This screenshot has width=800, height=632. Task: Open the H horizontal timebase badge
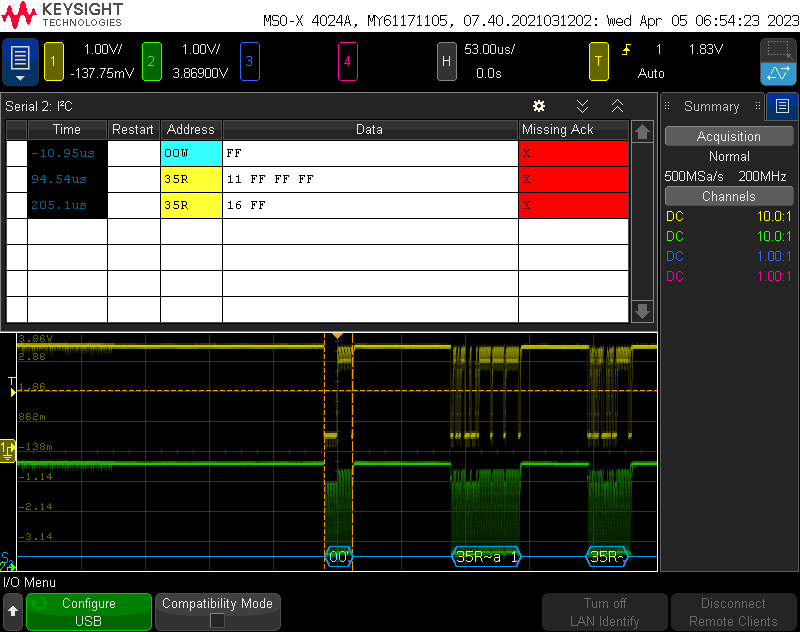pyautogui.click(x=447, y=62)
